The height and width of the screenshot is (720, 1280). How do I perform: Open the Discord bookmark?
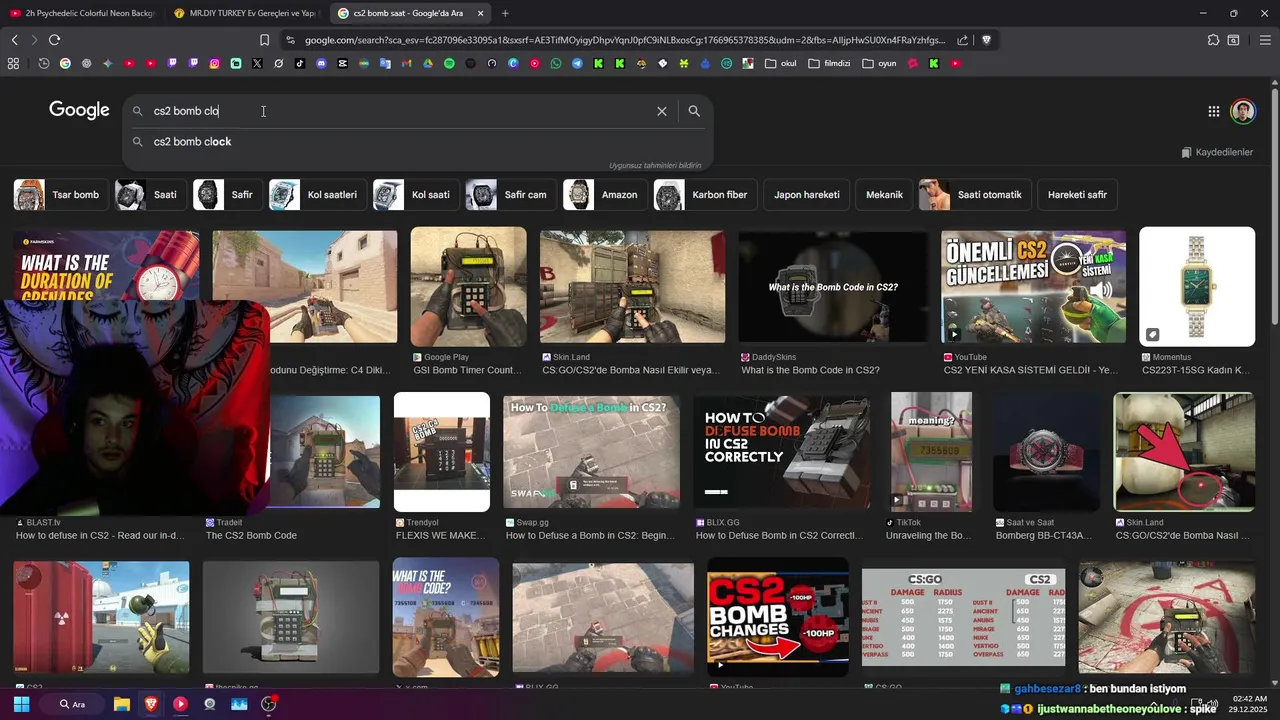pos(321,63)
